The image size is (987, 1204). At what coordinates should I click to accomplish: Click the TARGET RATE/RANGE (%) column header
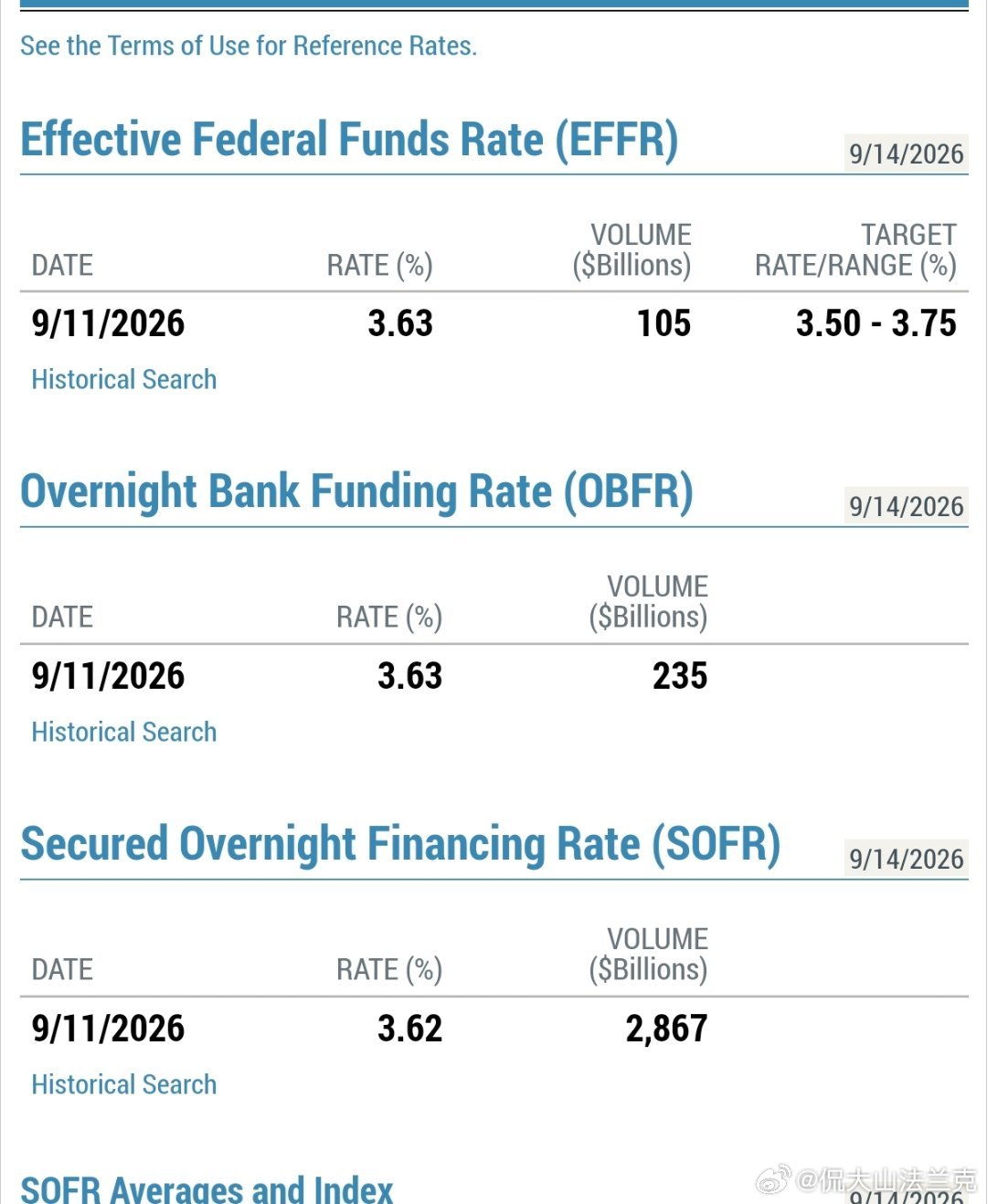(855, 249)
